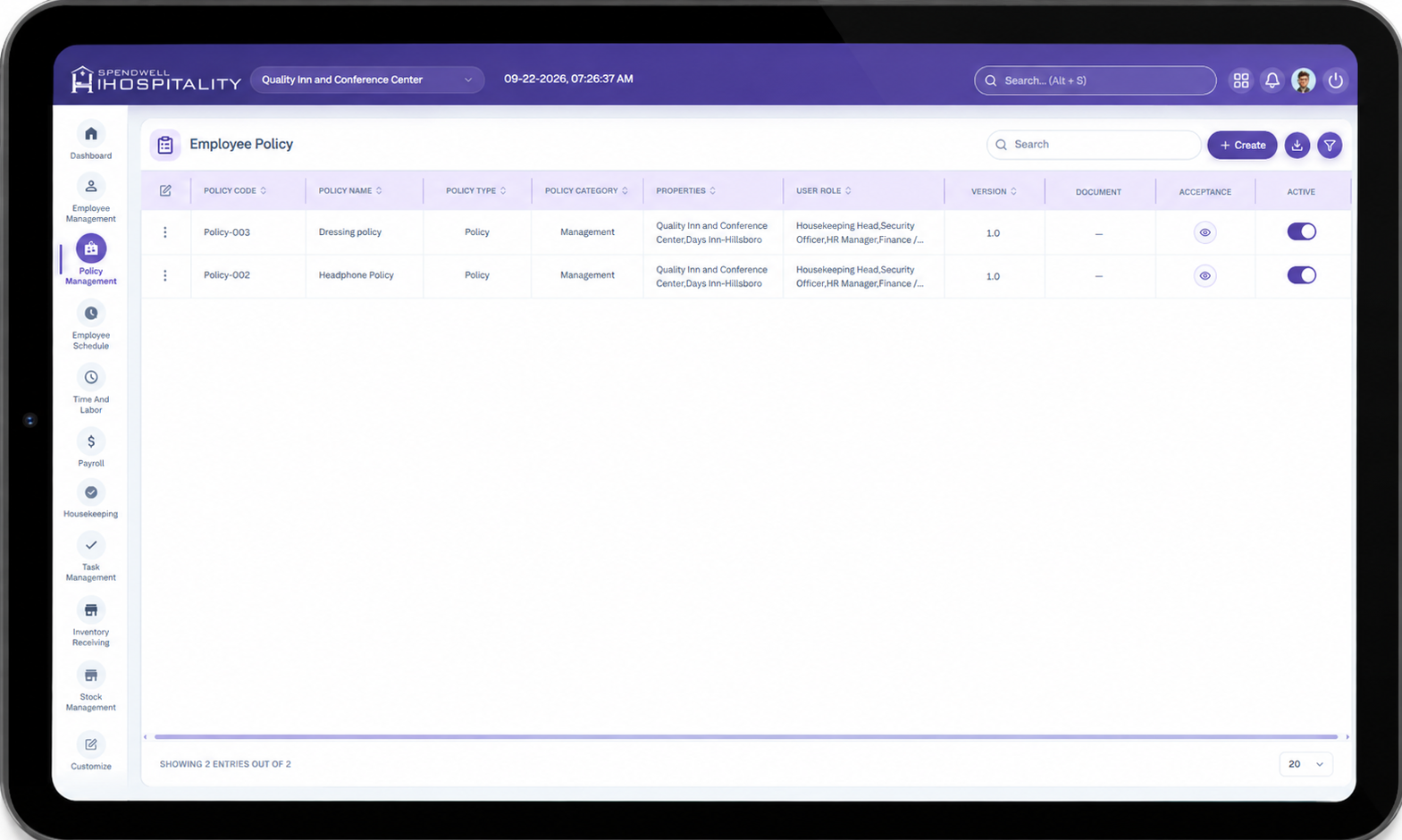
Task: Sort by Policy Code column arrows
Action: click(264, 190)
